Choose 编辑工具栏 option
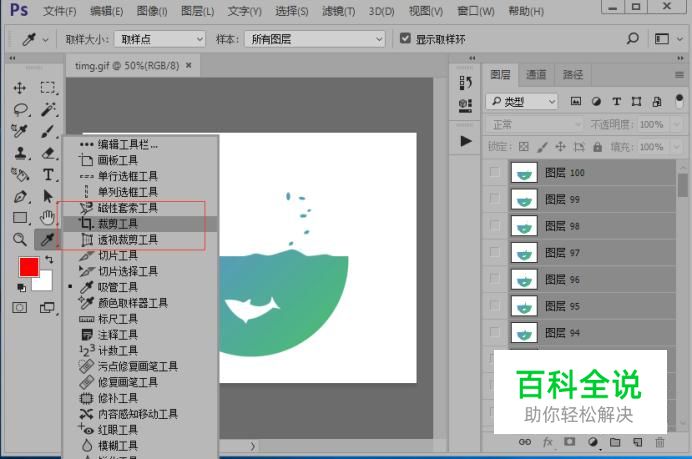The image size is (692, 459). (x=140, y=144)
